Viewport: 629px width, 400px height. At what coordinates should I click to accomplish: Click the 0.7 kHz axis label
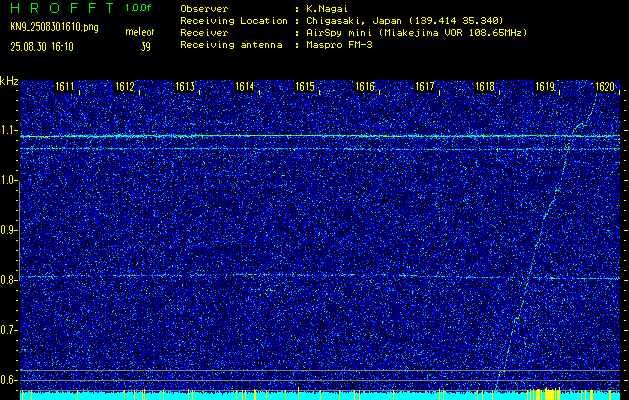click(x=7, y=330)
